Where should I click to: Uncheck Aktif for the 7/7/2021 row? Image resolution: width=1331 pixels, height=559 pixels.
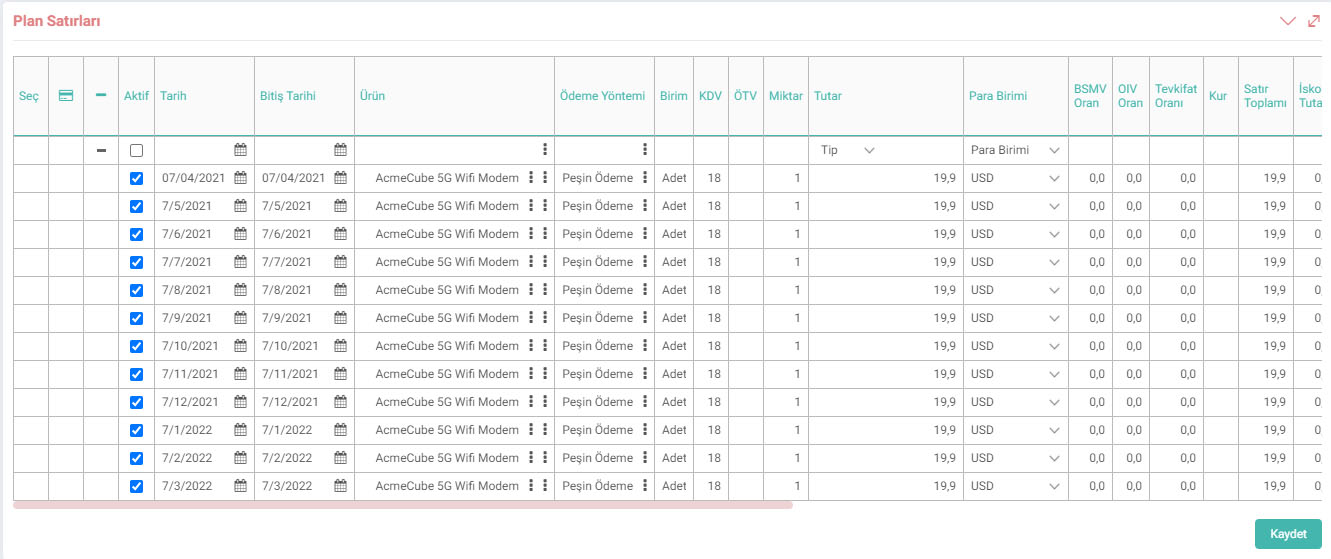click(x=136, y=262)
